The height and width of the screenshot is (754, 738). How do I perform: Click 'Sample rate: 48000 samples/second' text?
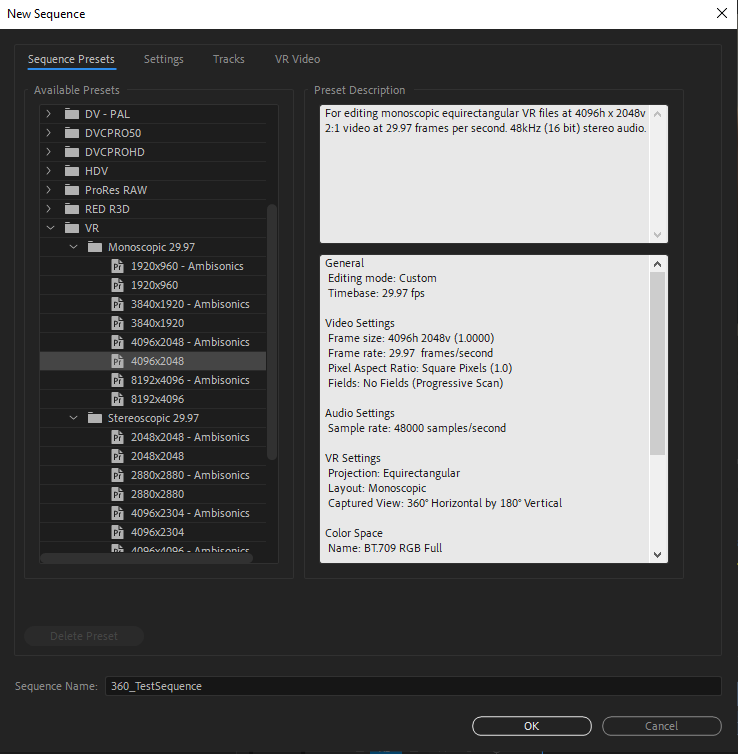pos(417,428)
